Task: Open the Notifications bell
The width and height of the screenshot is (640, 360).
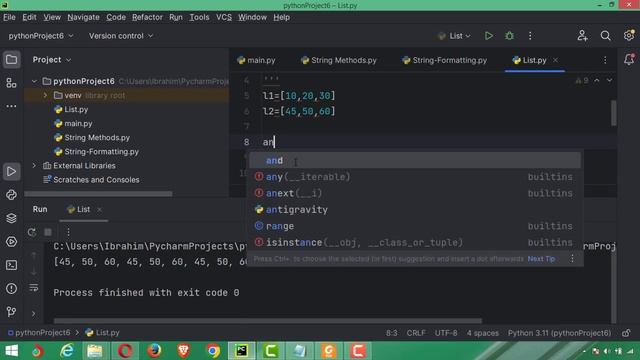Action: tap(629, 60)
